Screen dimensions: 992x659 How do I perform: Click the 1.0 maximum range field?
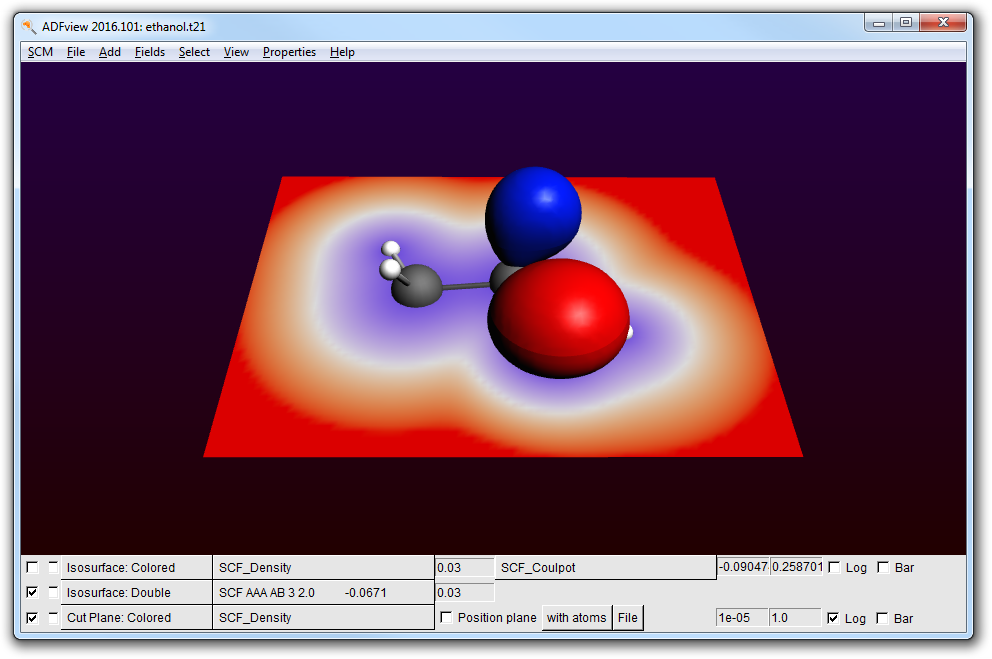[x=795, y=617]
